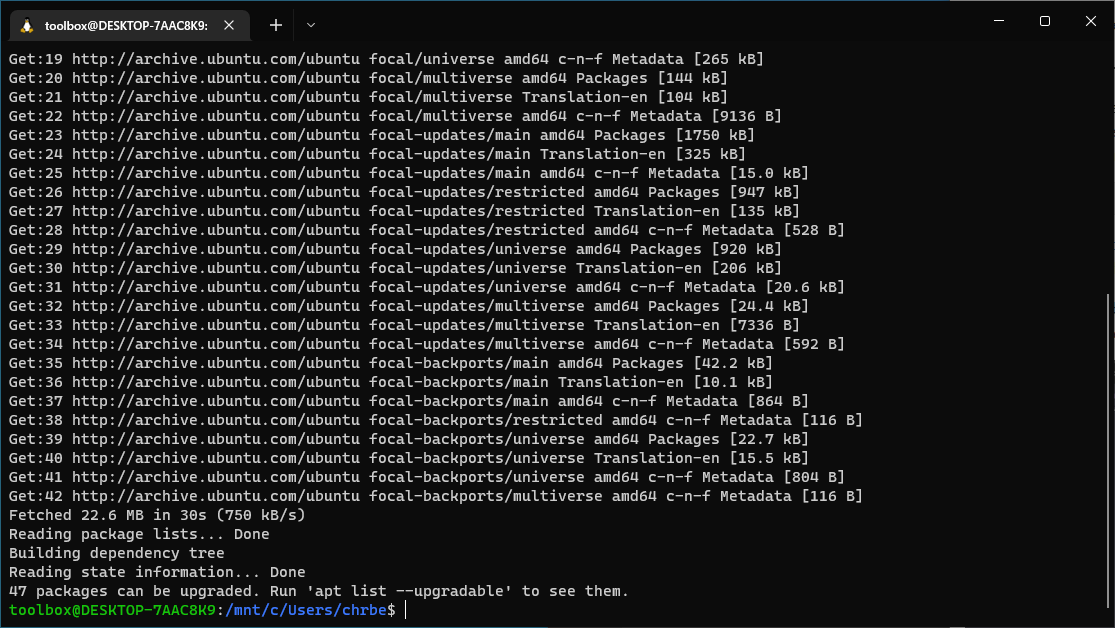
Task: Close the terminal window
Action: tap(1091, 21)
